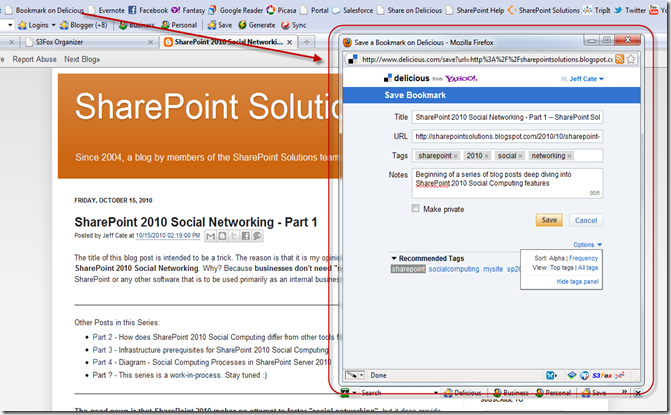Click Next Blog in the Blogger navbar

click(85, 60)
